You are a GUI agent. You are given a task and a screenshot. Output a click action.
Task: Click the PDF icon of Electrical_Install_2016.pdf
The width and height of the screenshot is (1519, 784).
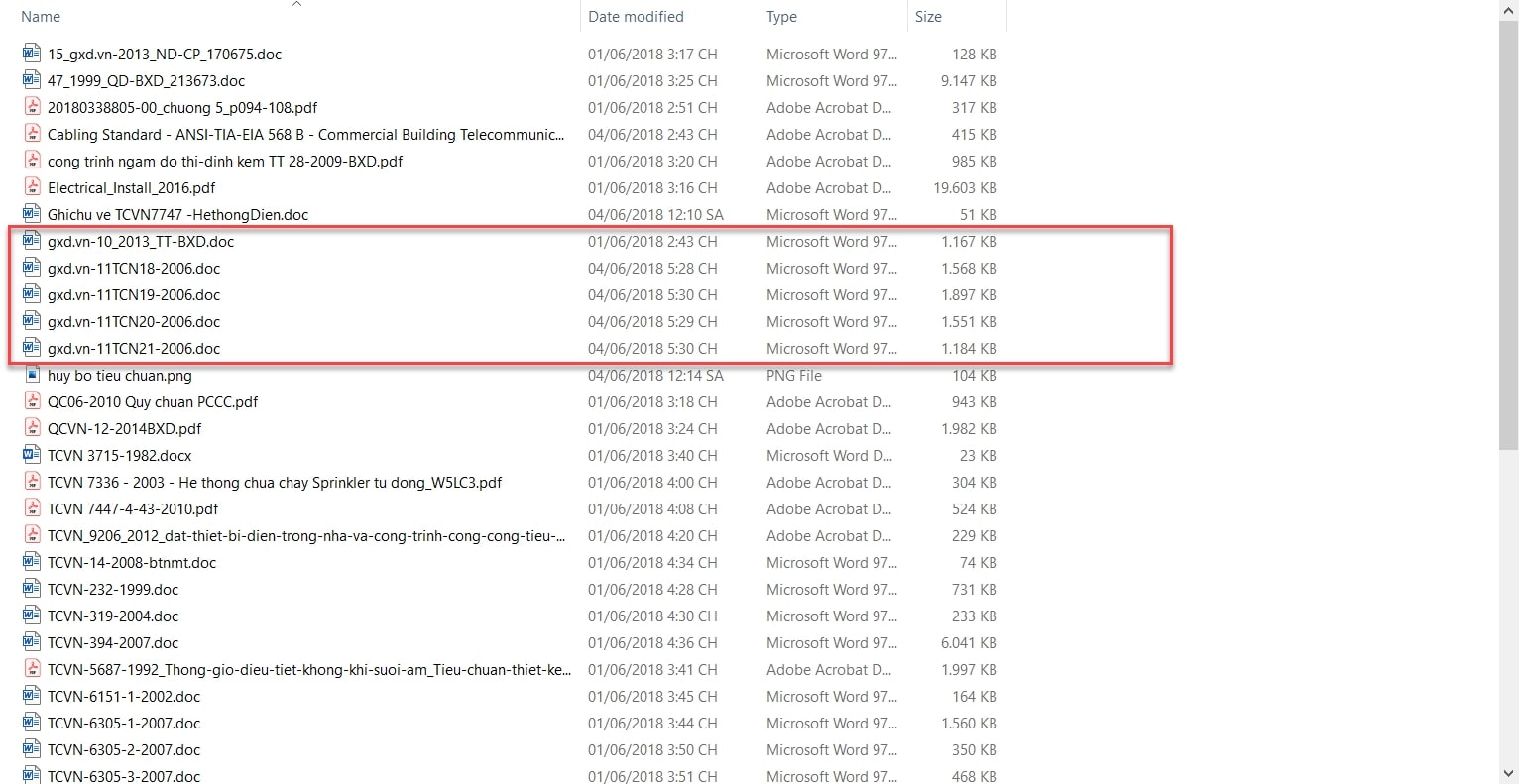32,187
